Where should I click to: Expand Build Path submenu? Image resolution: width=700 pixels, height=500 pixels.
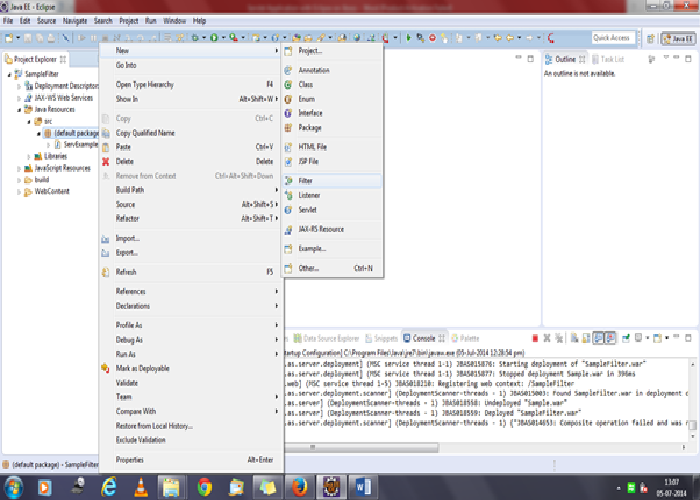[191, 190]
